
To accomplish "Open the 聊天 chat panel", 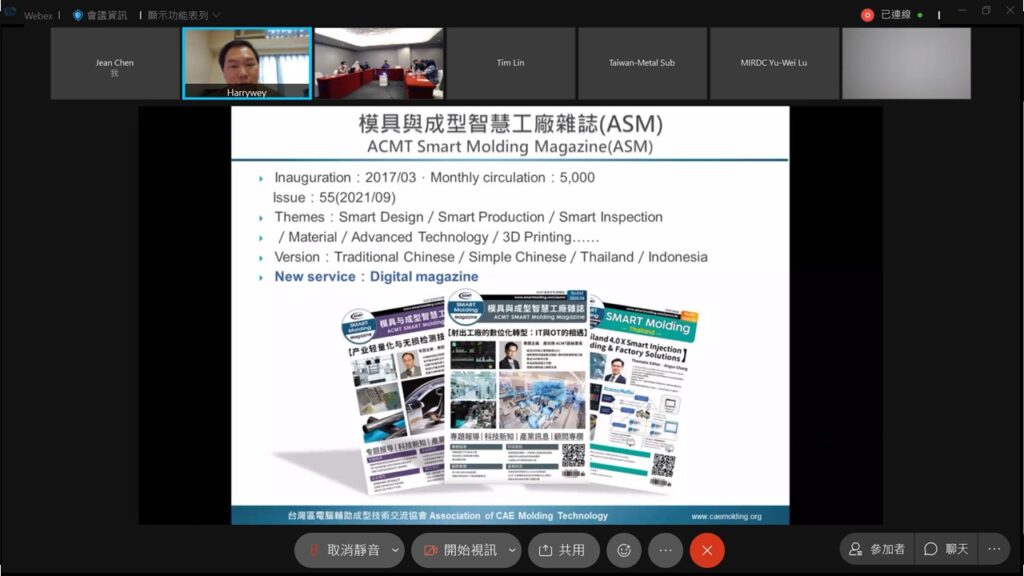I will [946, 549].
